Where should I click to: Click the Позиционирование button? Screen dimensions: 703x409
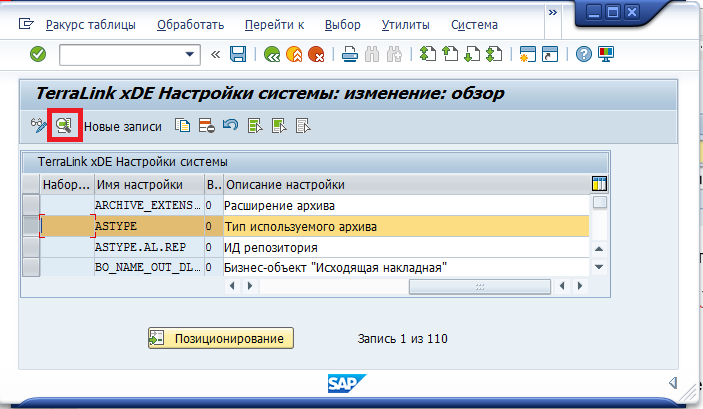221,339
